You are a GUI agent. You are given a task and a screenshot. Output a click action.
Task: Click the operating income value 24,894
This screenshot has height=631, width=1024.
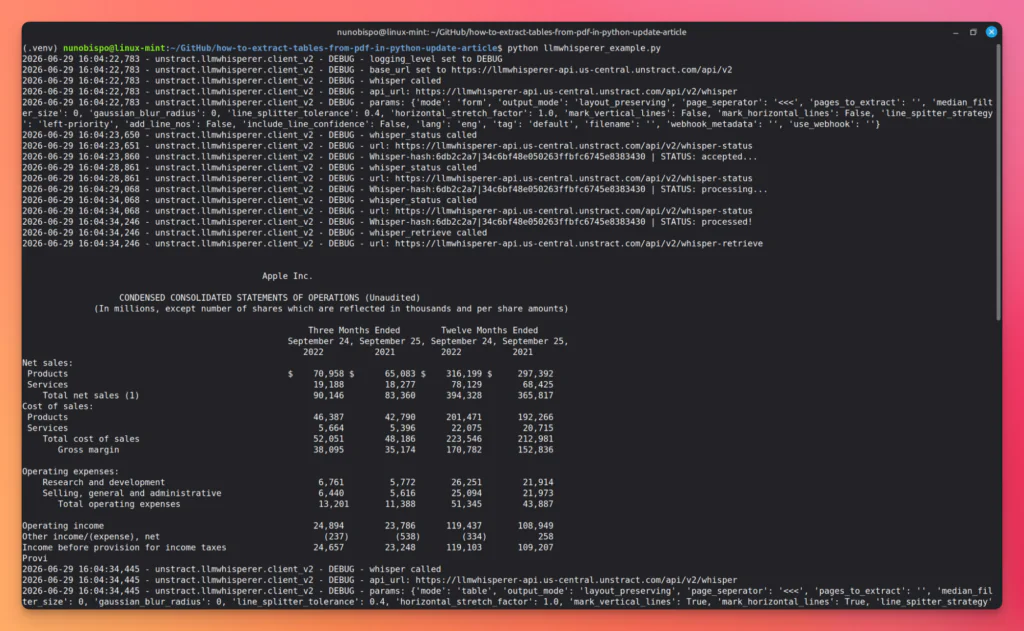[328, 526]
